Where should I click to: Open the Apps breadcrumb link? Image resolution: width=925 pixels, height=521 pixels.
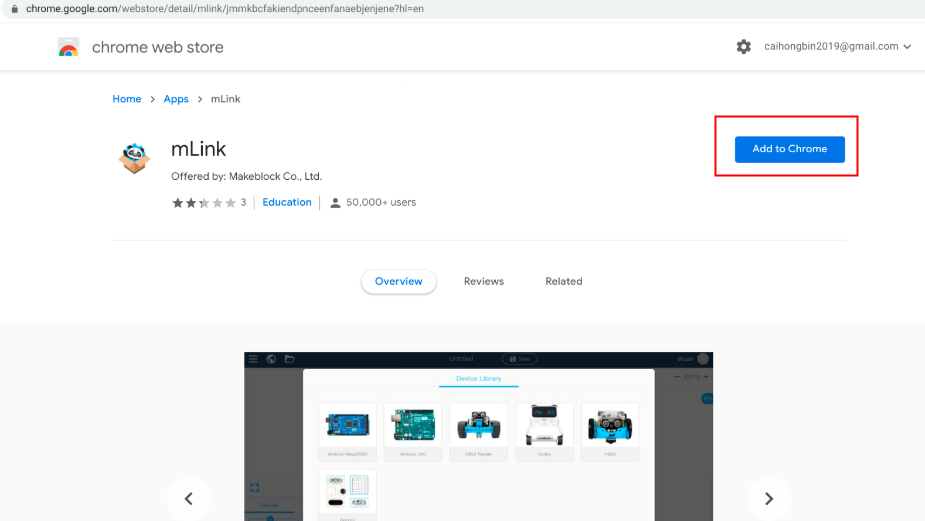pyautogui.click(x=176, y=99)
